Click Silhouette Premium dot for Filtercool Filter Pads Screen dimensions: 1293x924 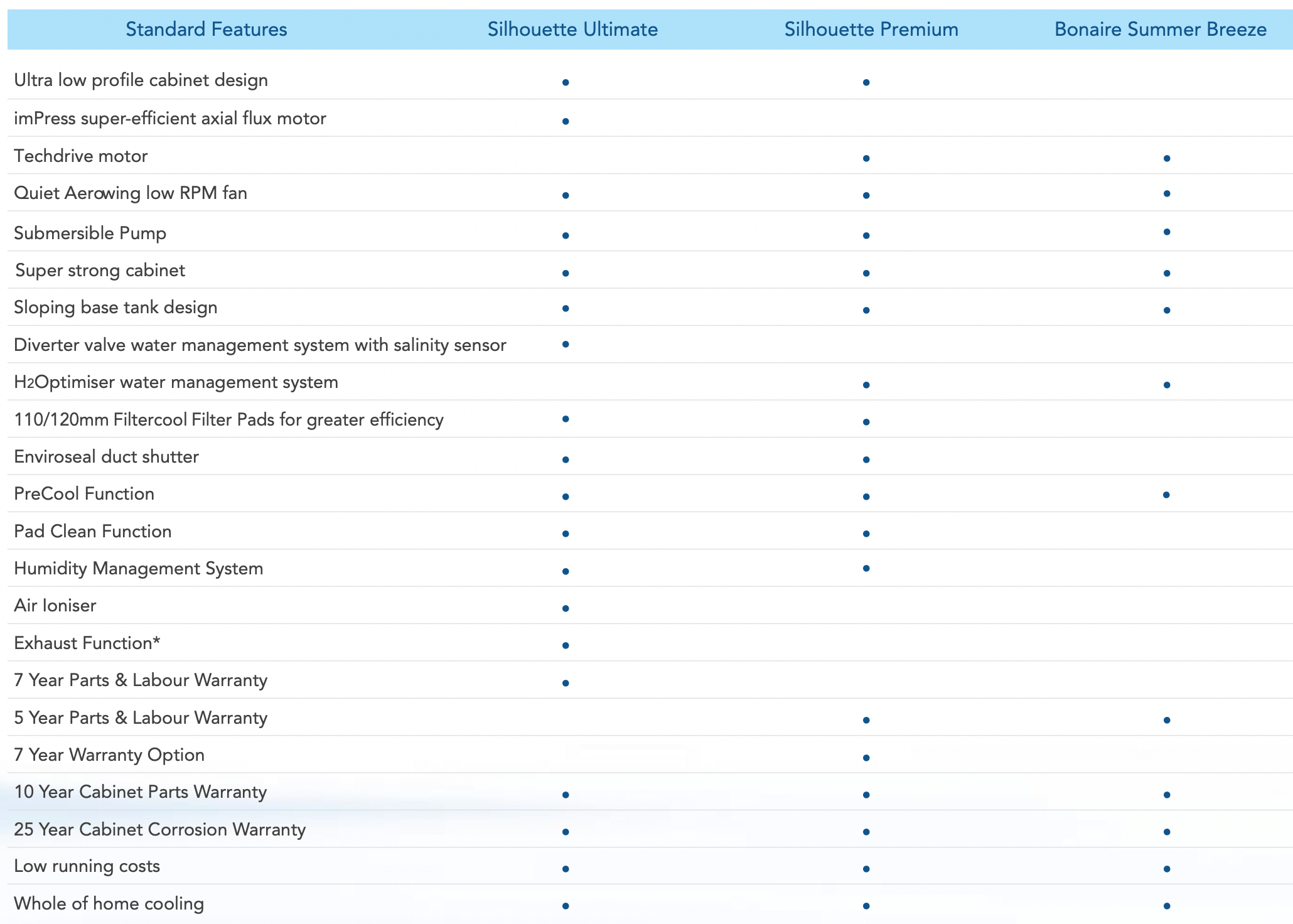coord(866,422)
